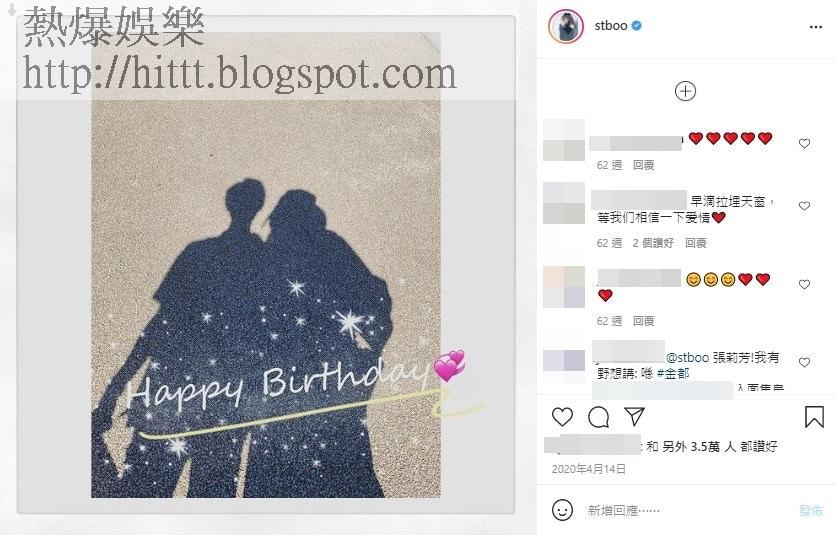The width and height of the screenshot is (835, 535).
Task: Open the stboo username link
Action: point(611,25)
